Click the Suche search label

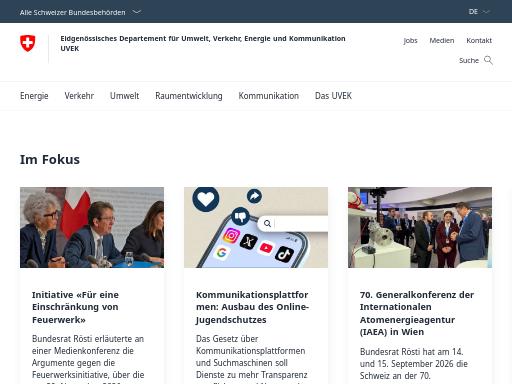469,60
